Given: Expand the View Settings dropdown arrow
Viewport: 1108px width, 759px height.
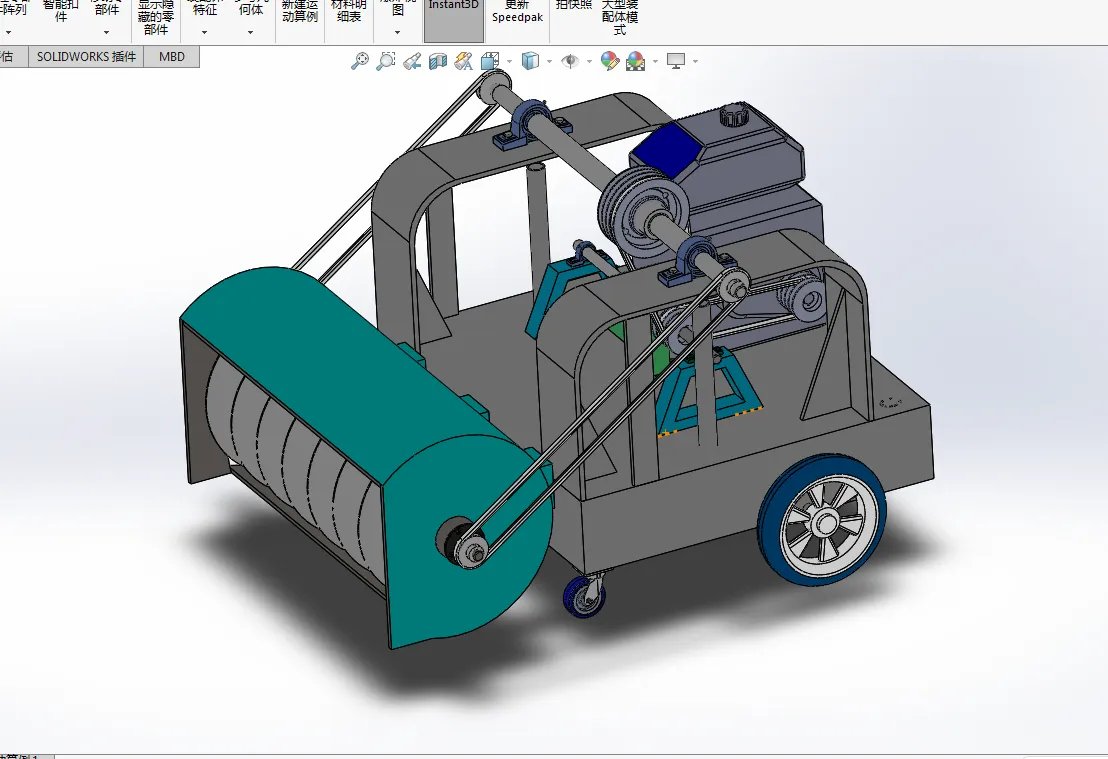Looking at the screenshot, I should (x=696, y=62).
